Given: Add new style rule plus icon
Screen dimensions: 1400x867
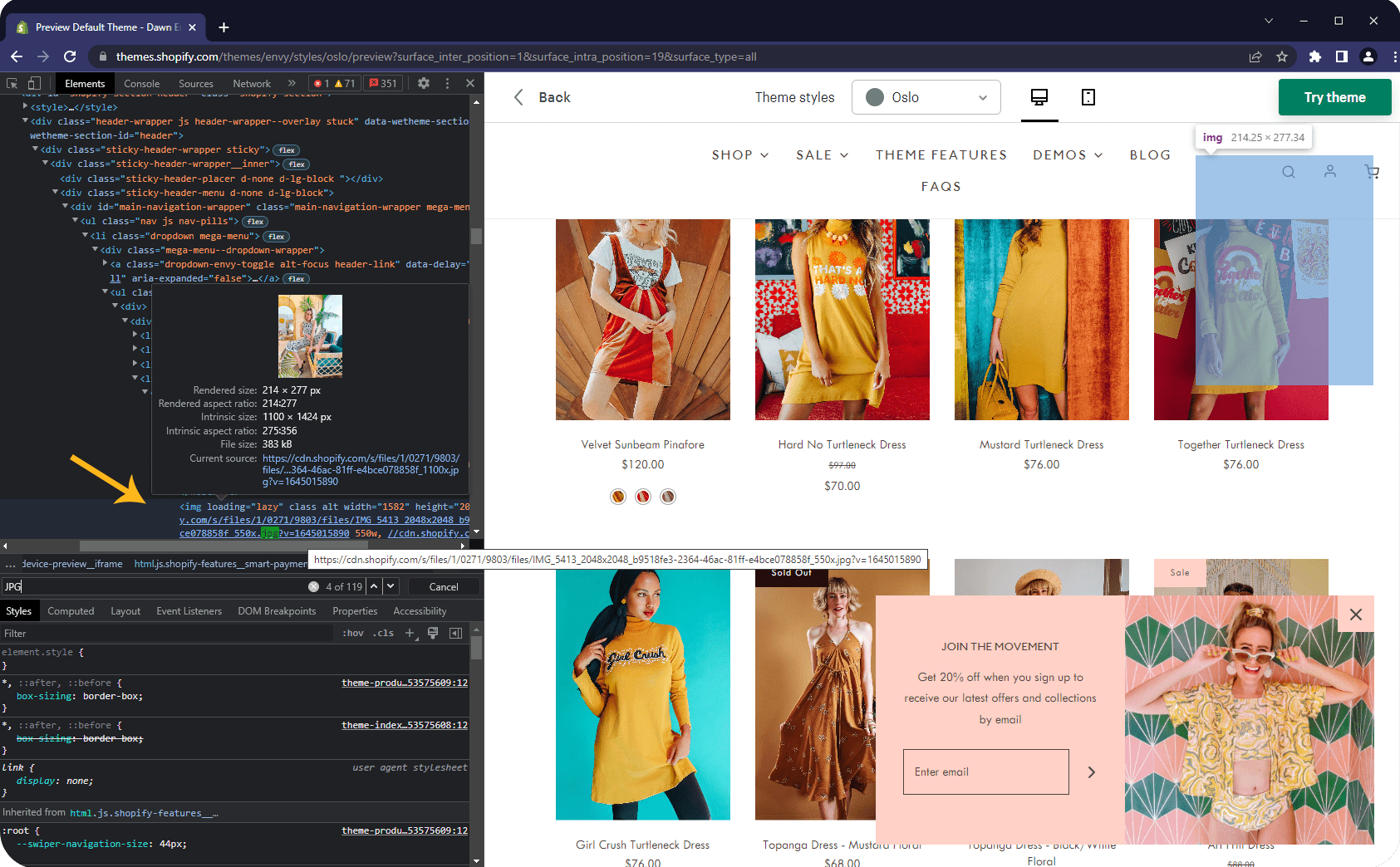Looking at the screenshot, I should (x=410, y=633).
